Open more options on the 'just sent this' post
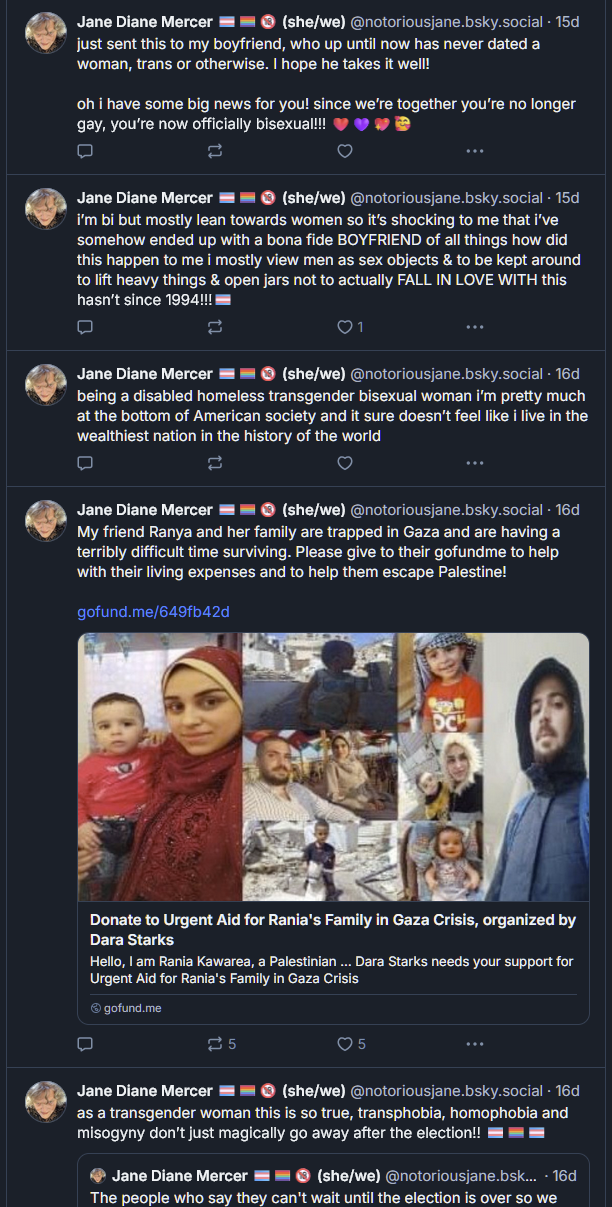612x1207 pixels. 475,151
